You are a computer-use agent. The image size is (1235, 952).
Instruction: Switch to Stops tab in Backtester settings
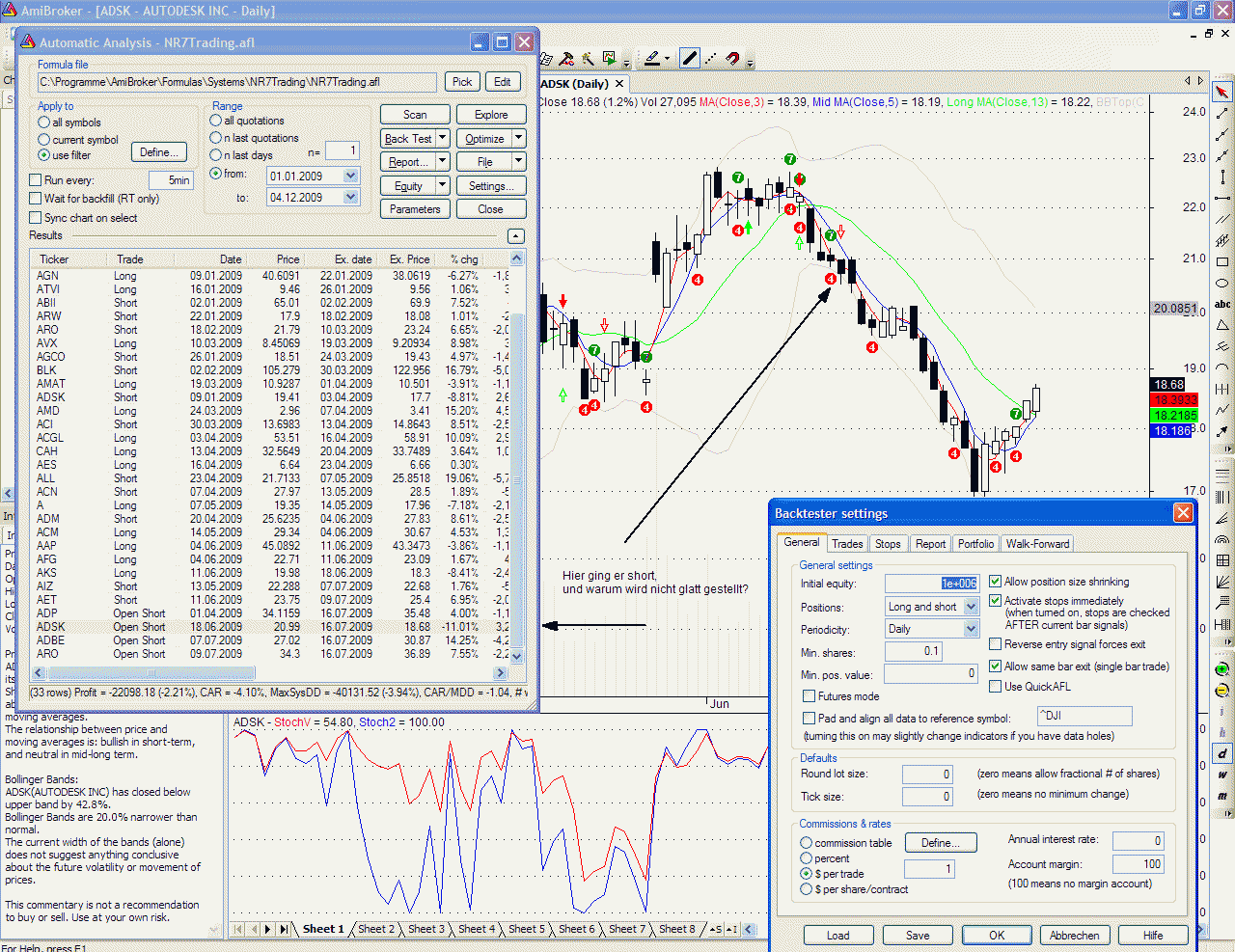tap(888, 544)
